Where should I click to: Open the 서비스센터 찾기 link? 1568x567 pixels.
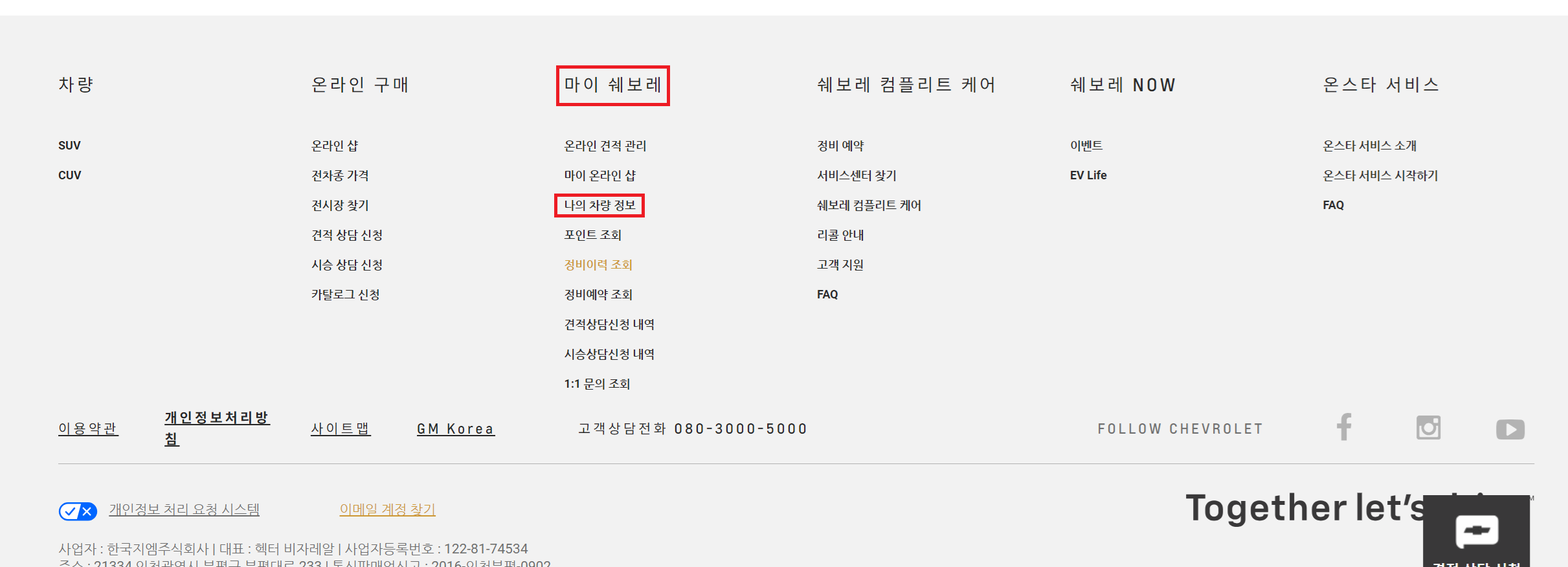point(857,175)
